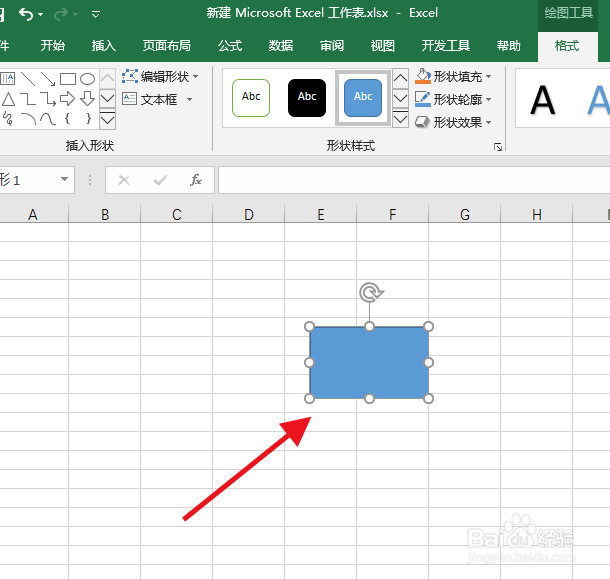The image size is (610, 579).
Task: Select the 格式 drawing tools tab
Action: point(567,46)
